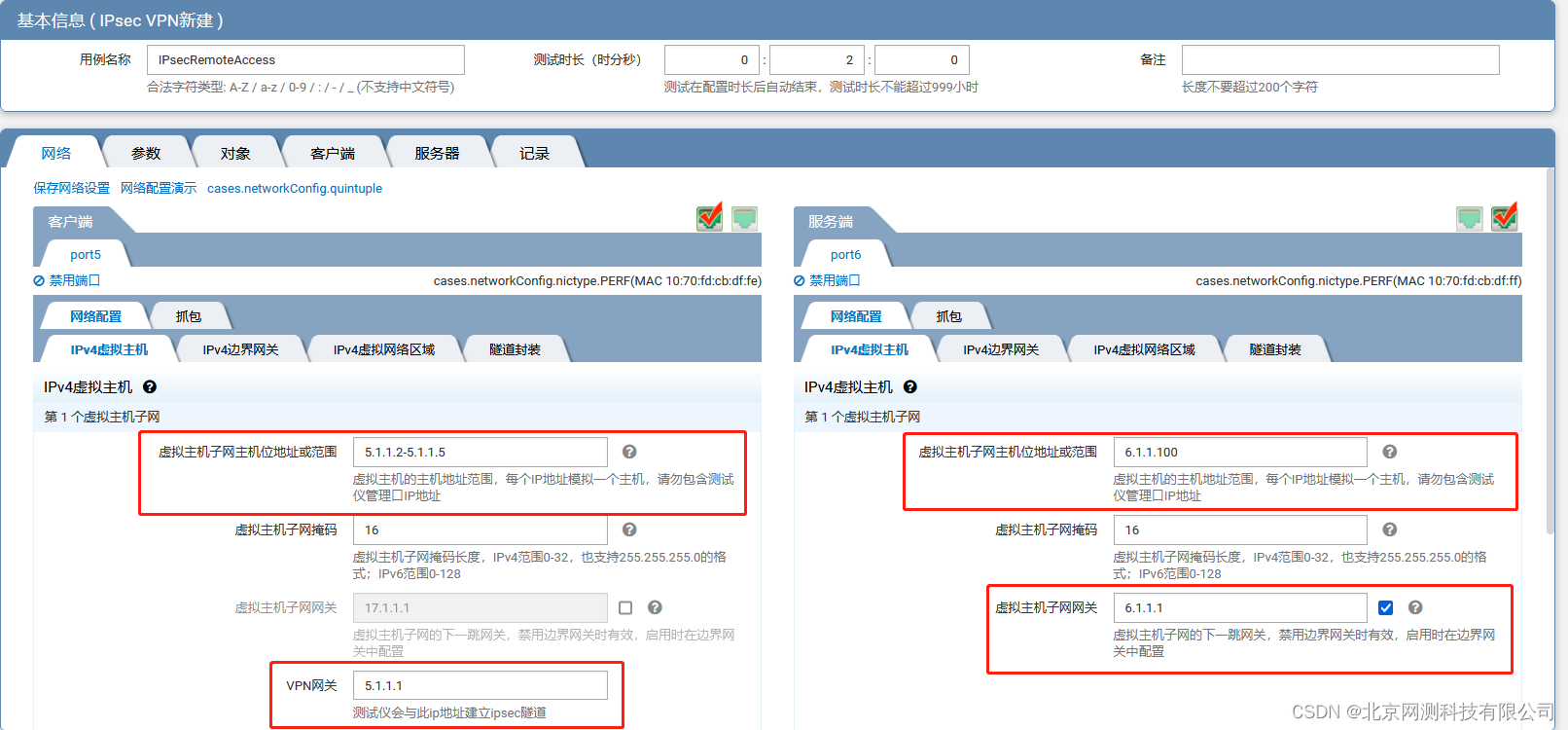Select server 网络配置 tab
The image size is (1568, 730).
coord(857,316)
